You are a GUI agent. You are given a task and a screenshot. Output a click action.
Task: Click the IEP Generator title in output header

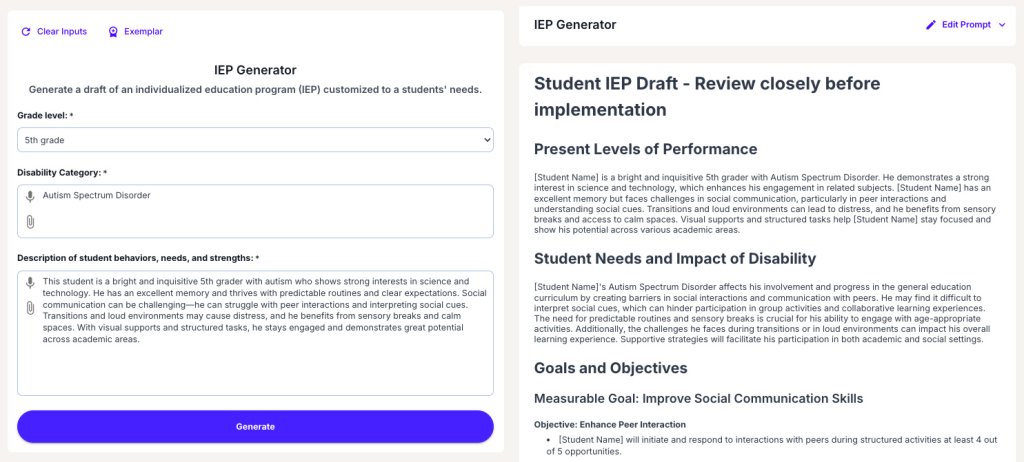(575, 25)
